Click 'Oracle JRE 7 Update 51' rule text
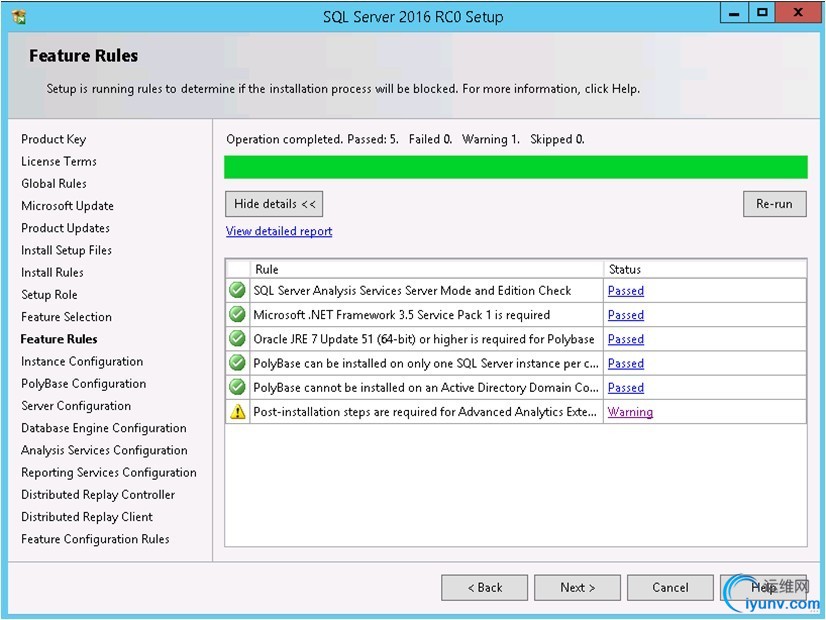Viewport: 826px width, 620px height. click(x=424, y=339)
